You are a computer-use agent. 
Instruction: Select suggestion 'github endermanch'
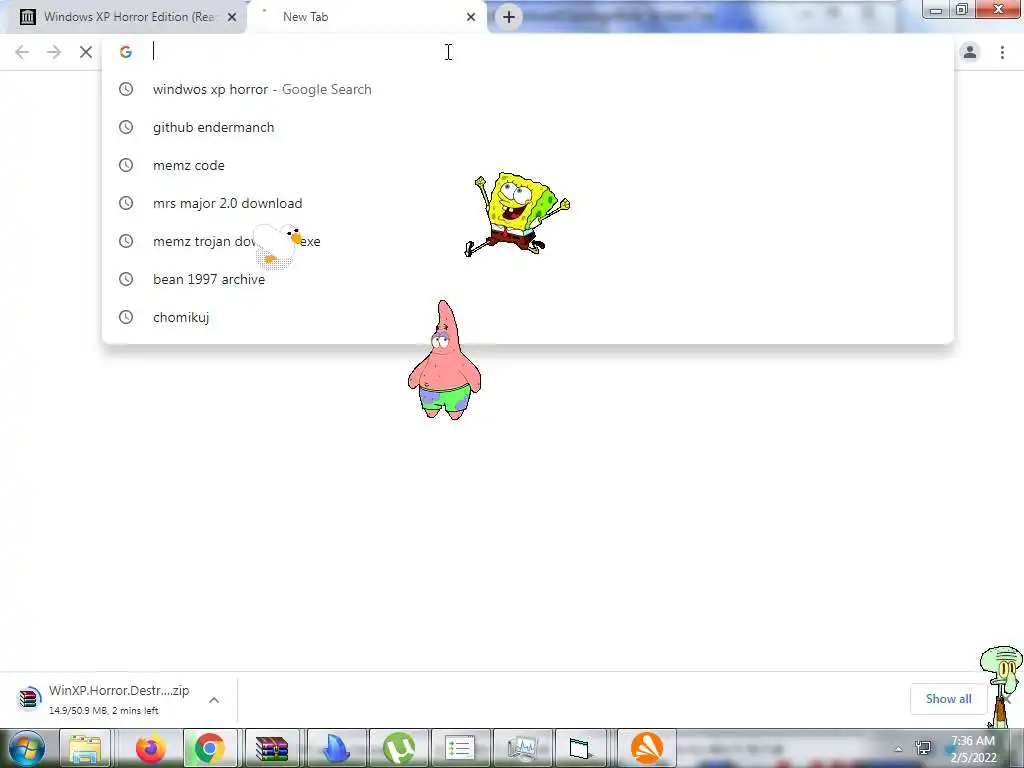(x=528, y=127)
